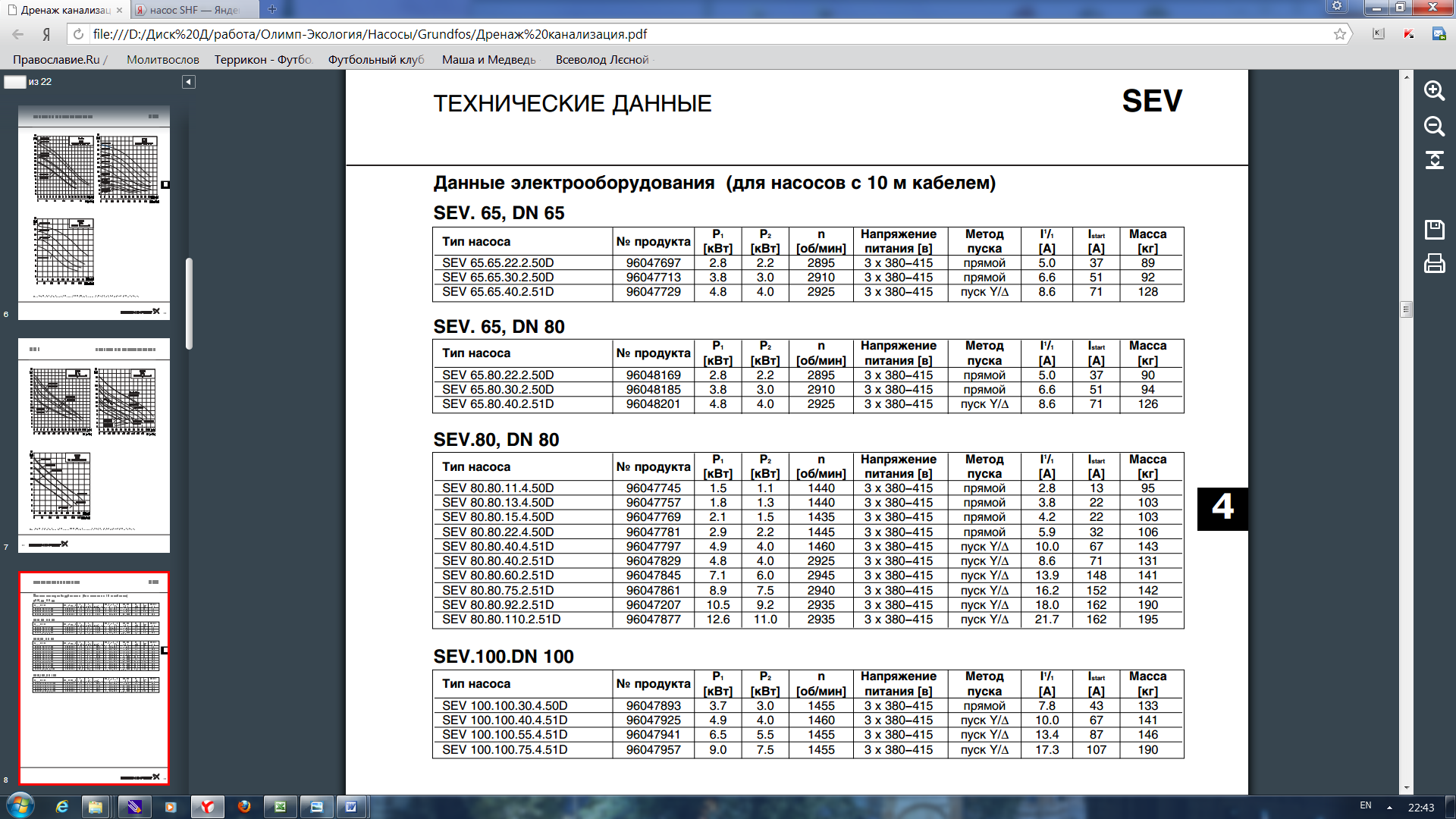This screenshot has width=1456, height=819.
Task: Click the address bar with PDF path
Action: 705,34
